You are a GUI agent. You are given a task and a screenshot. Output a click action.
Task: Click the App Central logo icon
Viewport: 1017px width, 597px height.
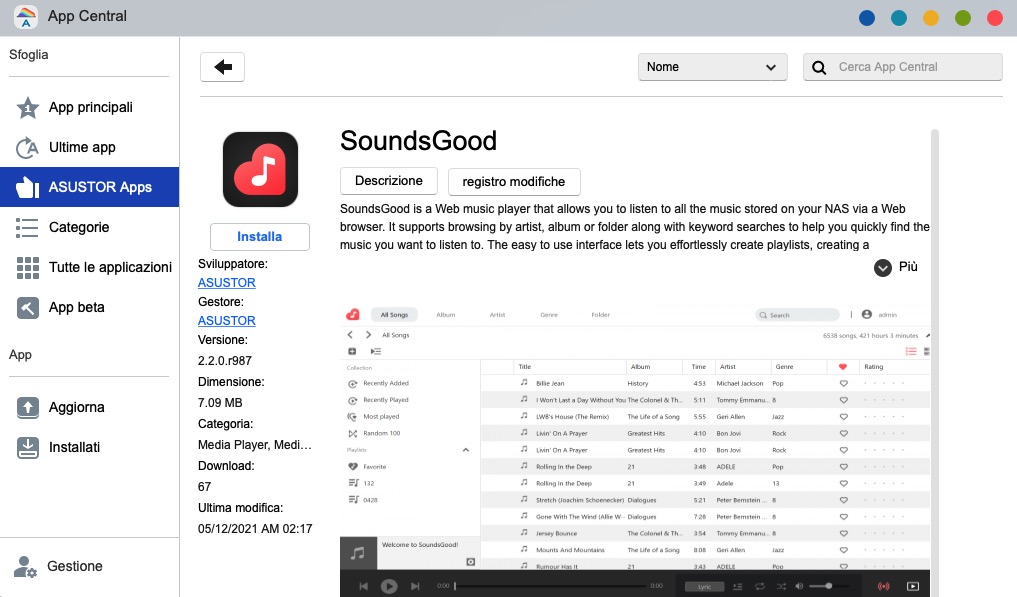point(25,17)
